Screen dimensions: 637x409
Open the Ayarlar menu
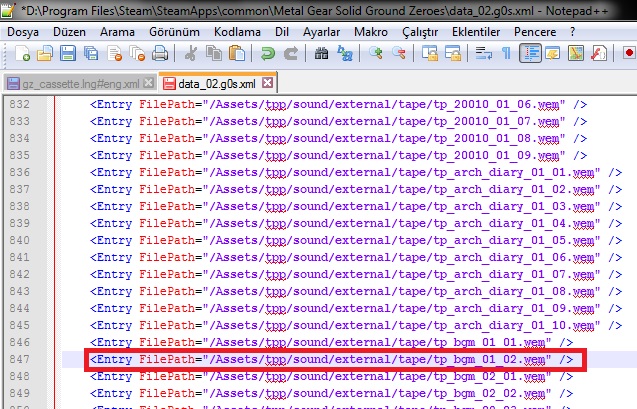[321, 32]
